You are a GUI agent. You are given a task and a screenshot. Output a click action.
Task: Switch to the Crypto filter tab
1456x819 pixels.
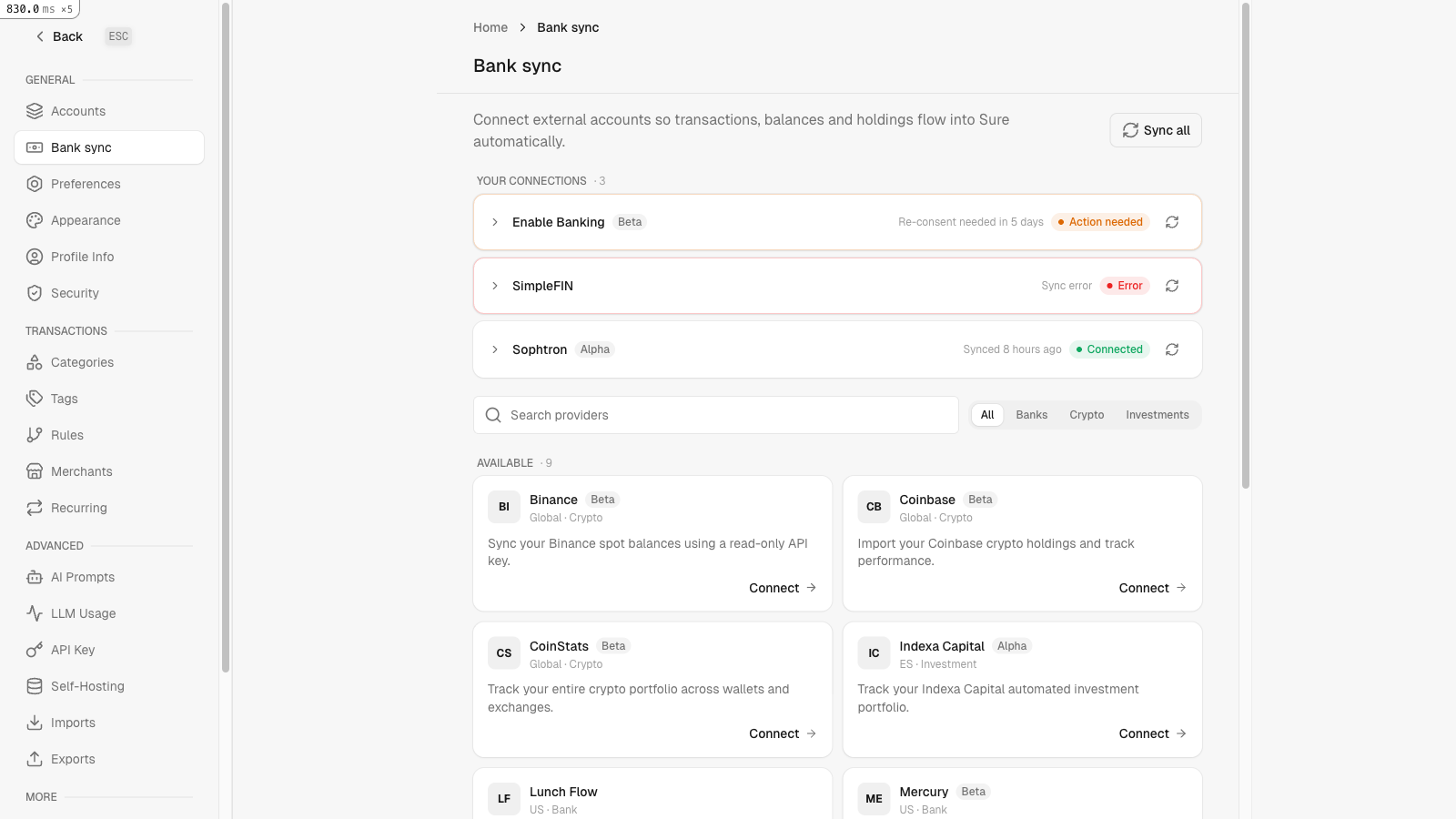1087,415
